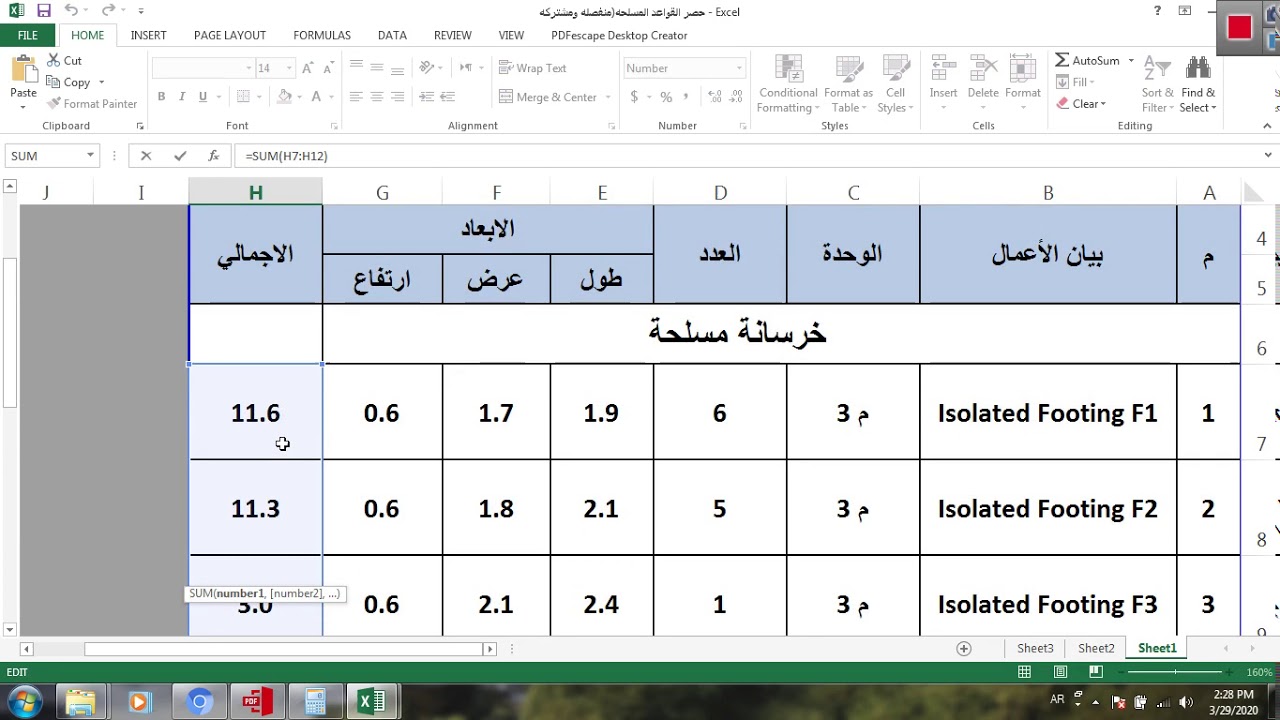Open the Fill button in Editing group

click(x=1078, y=82)
